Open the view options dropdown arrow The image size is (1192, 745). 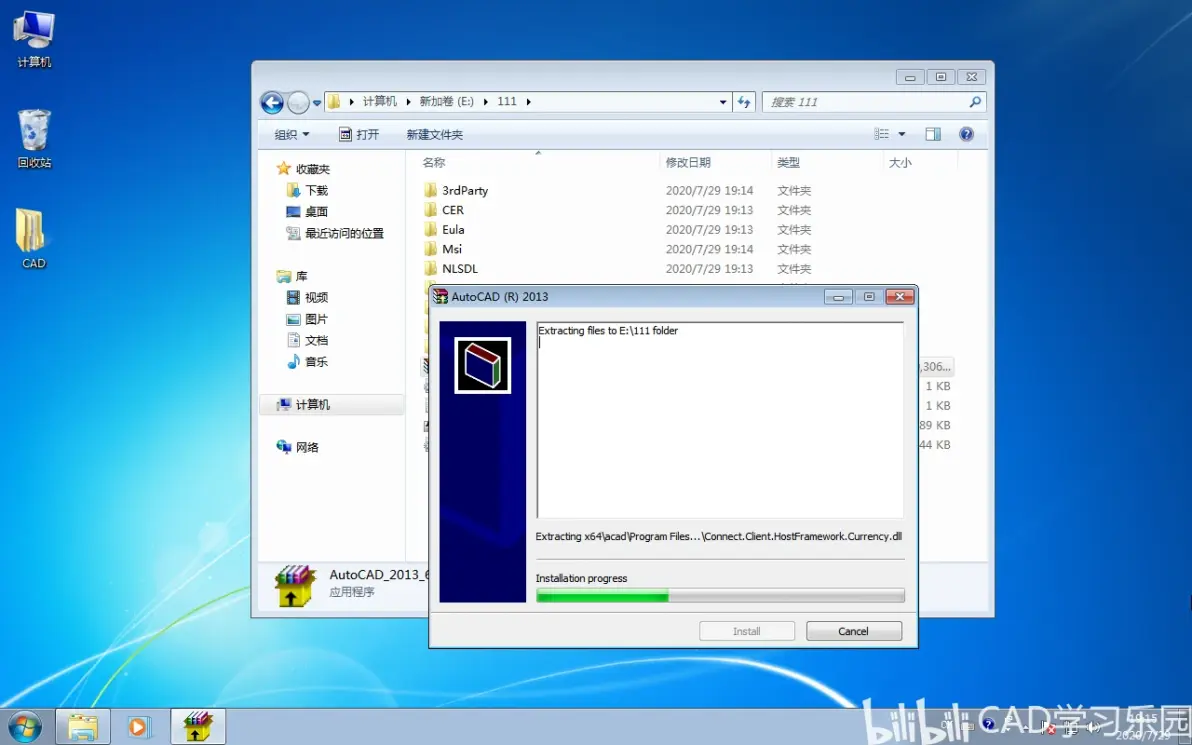(902, 134)
